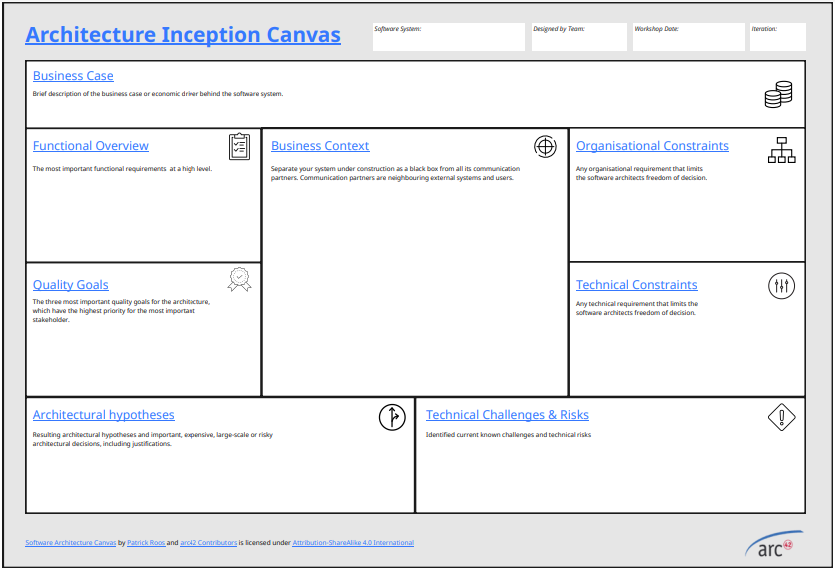Open the Architecture Inception Canvas title link
The image size is (835, 572).
coord(183,35)
